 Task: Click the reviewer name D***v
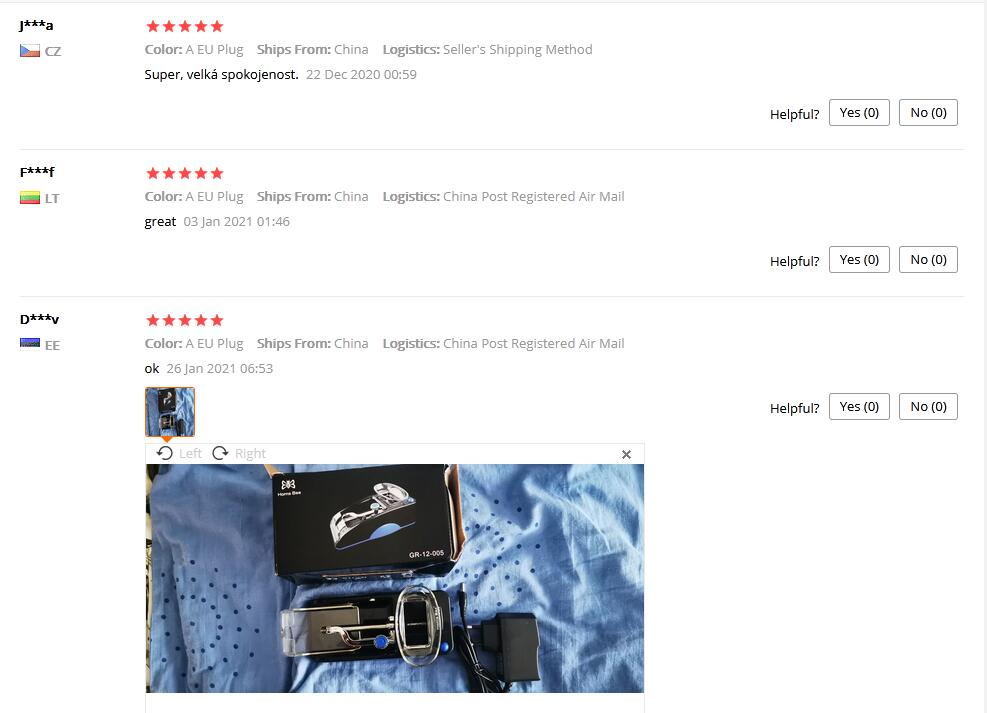pos(39,319)
